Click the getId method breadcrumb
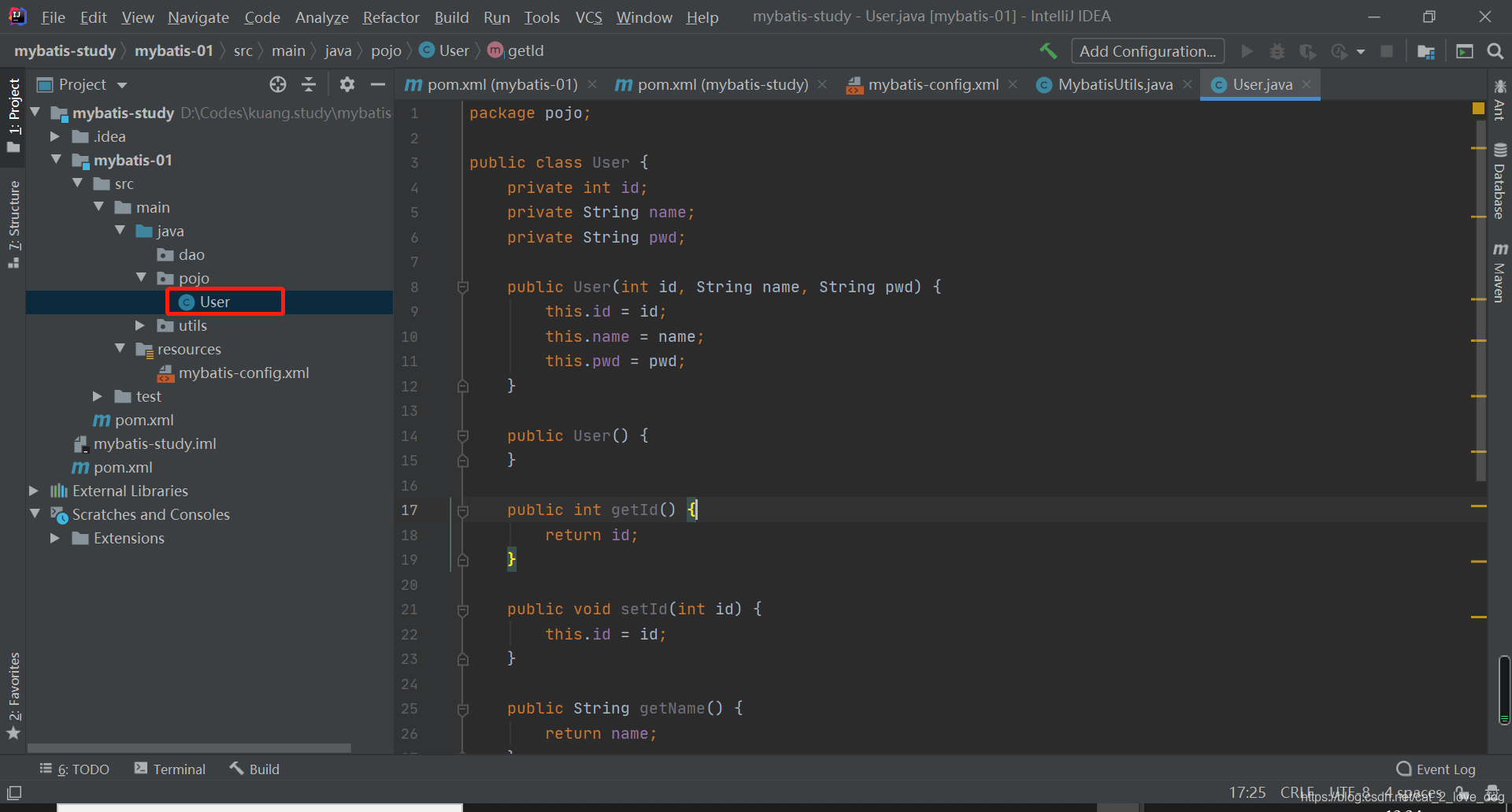 tap(516, 50)
